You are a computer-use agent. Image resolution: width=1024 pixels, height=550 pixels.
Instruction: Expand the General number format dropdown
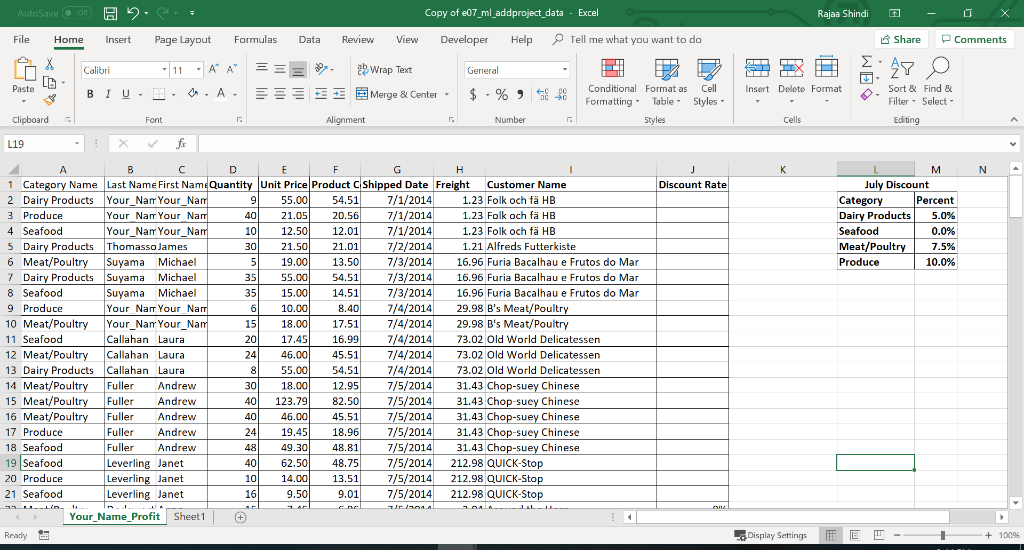565,70
